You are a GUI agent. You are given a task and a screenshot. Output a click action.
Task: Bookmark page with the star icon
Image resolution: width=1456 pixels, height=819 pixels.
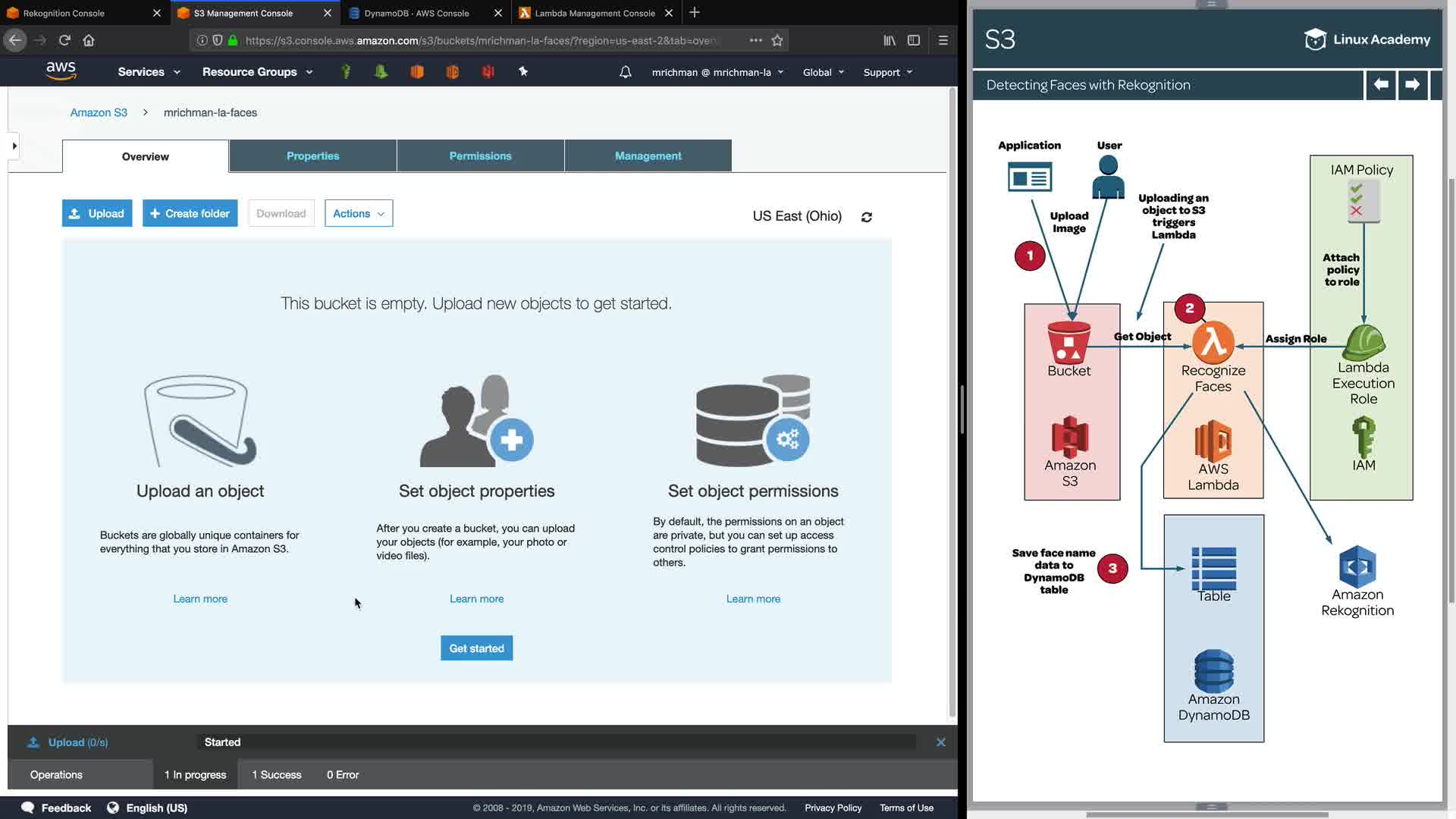pos(777,40)
